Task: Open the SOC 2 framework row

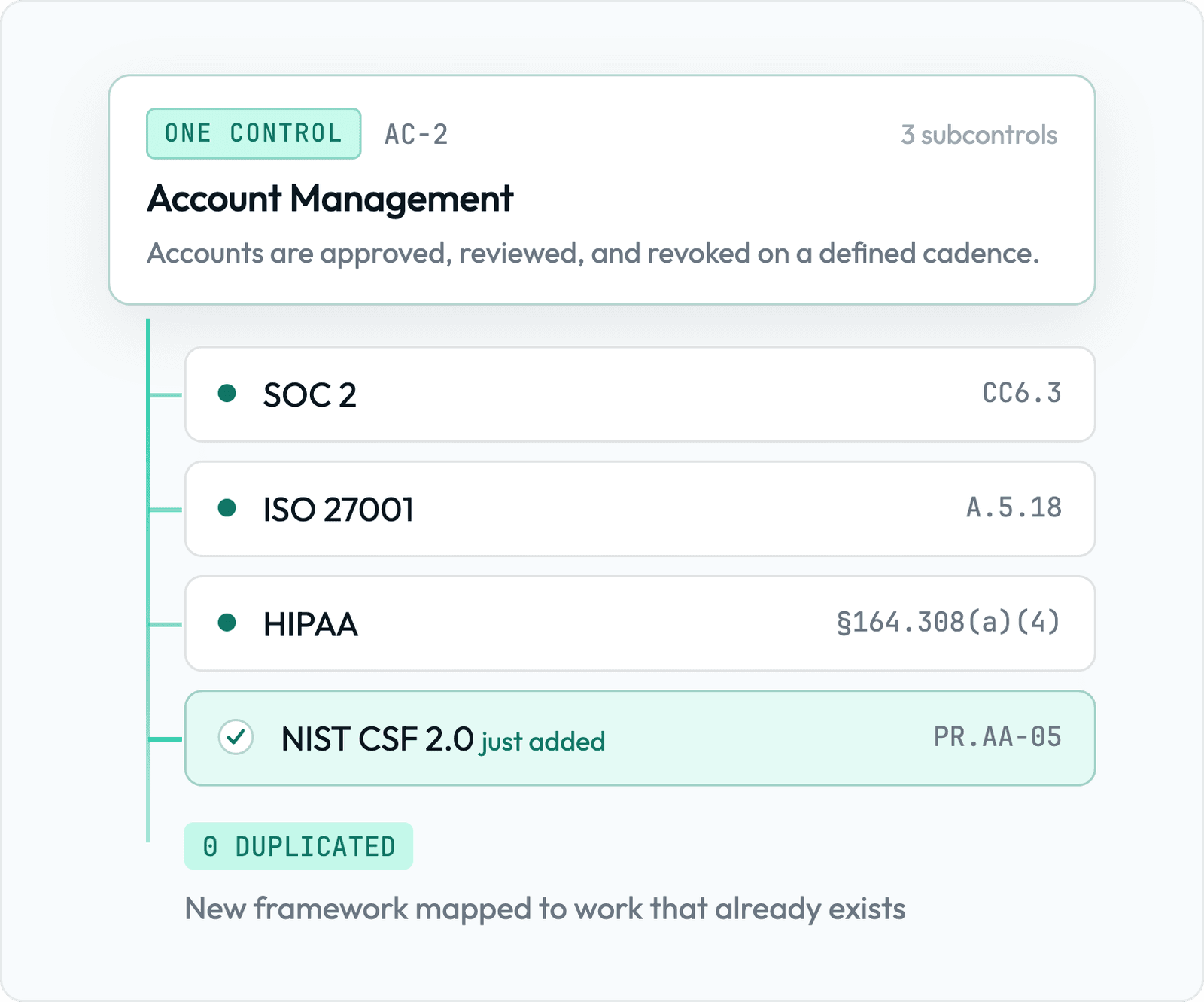Action: pos(640,394)
